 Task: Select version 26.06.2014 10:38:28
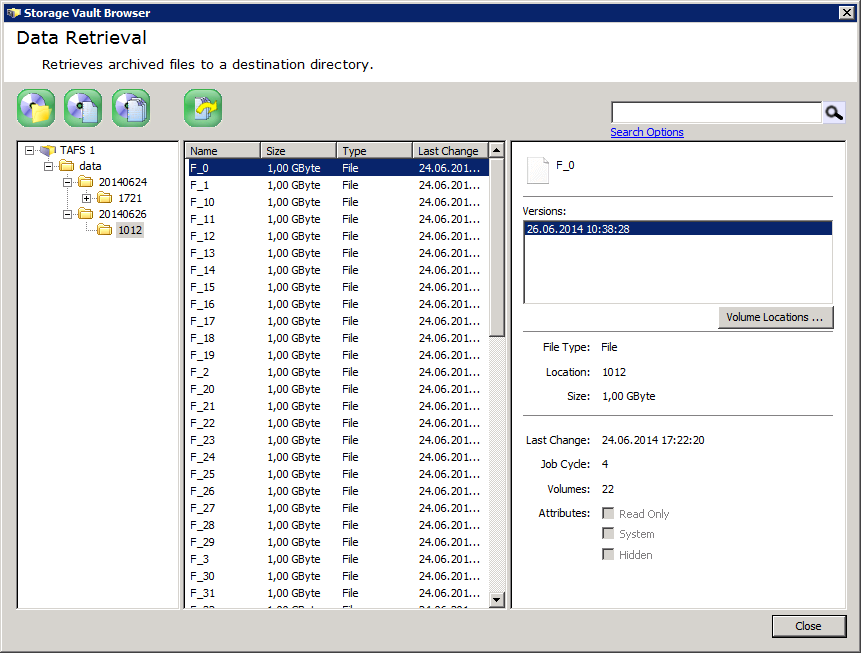click(678, 229)
